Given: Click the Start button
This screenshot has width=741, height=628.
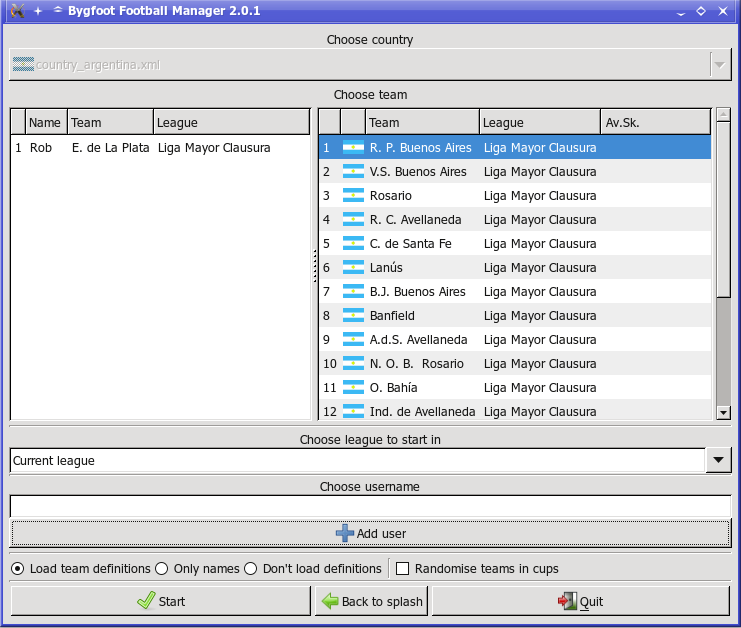Looking at the screenshot, I should pos(161,601).
